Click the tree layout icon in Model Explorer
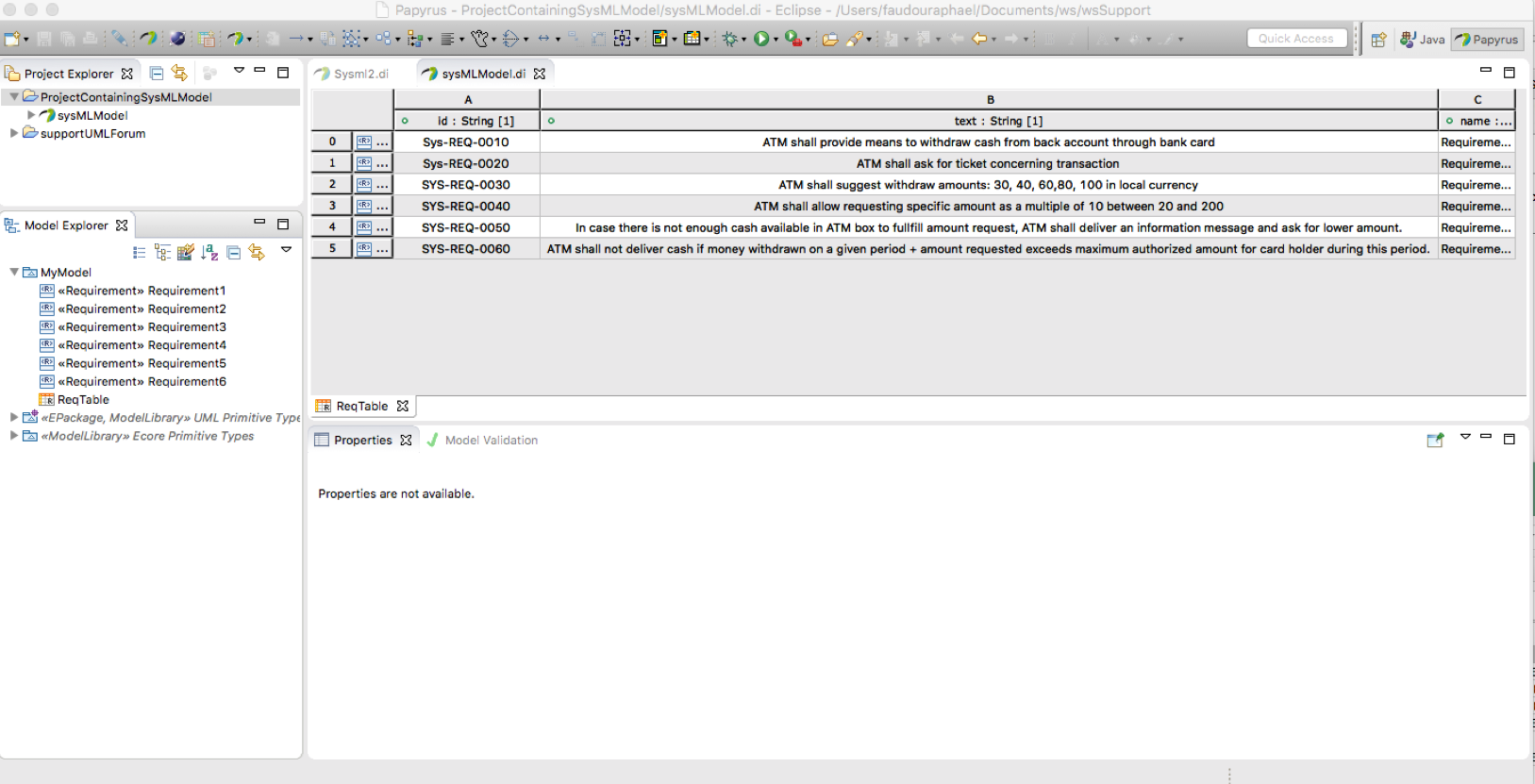This screenshot has width=1535, height=784. click(x=162, y=252)
